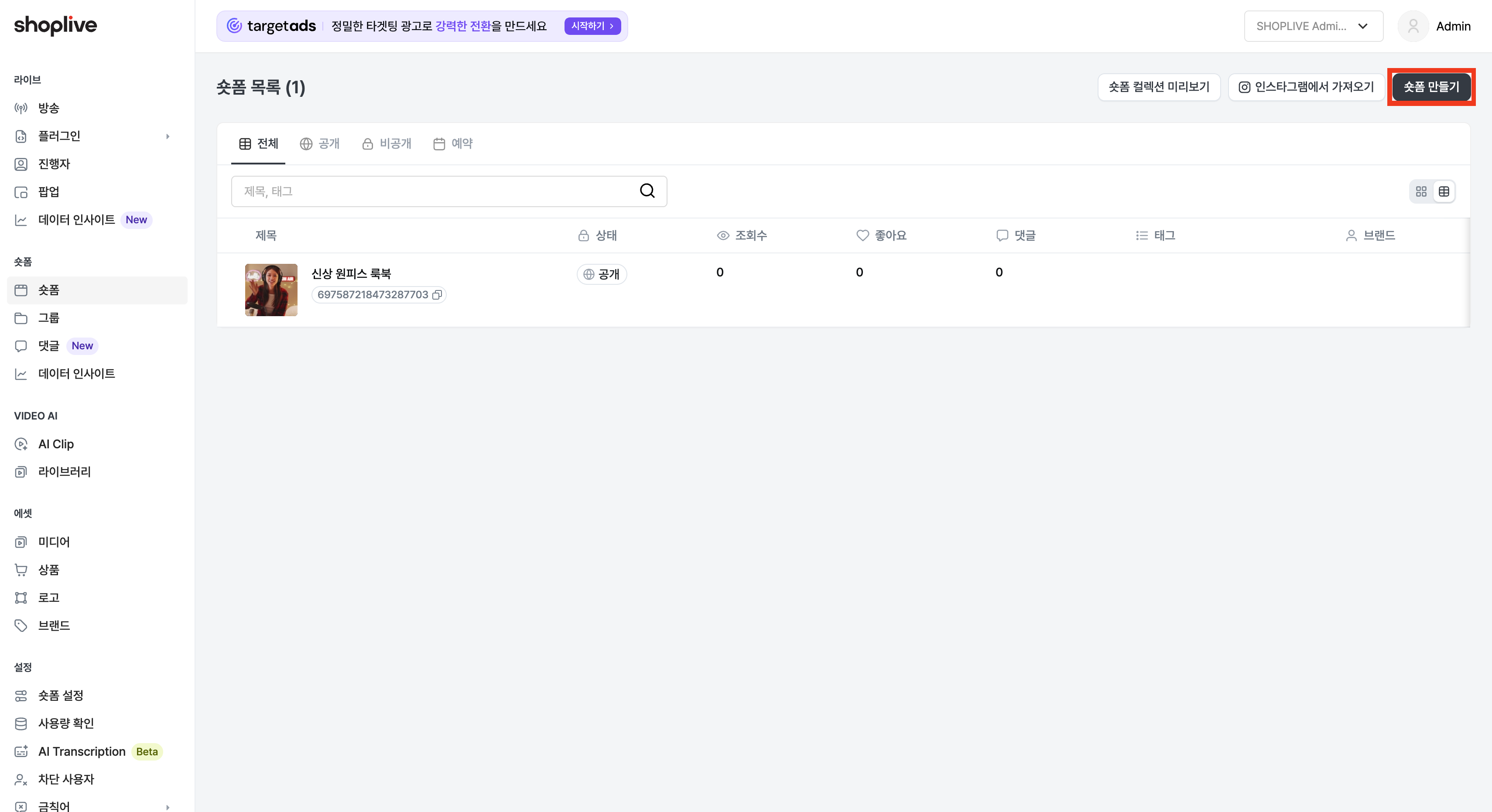Copy the shortform ID 697587218473287703

437,295
